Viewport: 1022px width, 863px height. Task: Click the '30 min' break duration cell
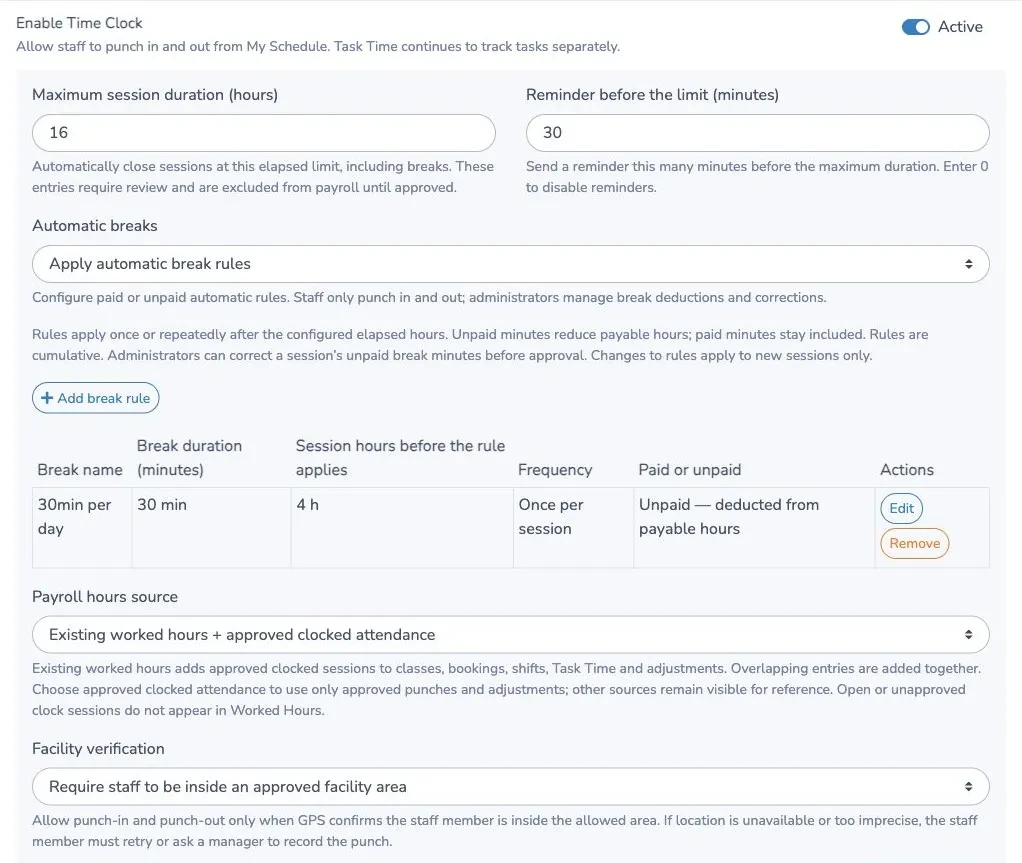(x=211, y=527)
